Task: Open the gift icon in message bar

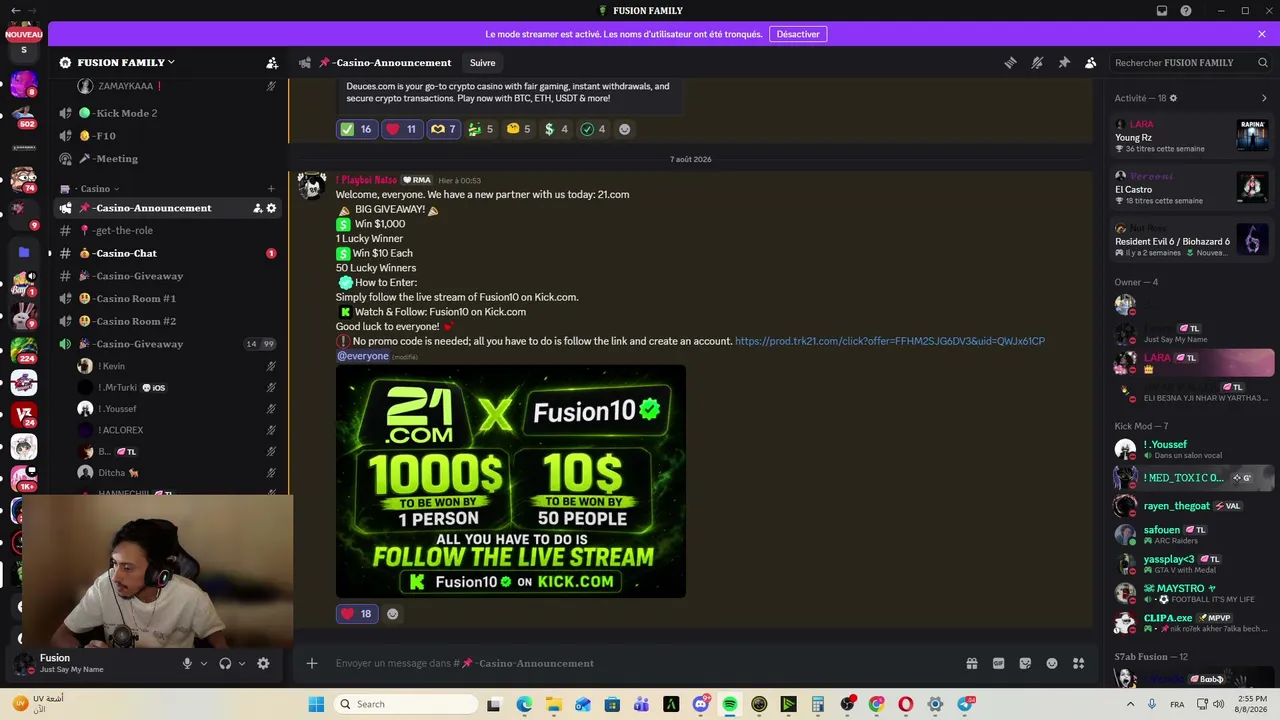Action: point(971,663)
